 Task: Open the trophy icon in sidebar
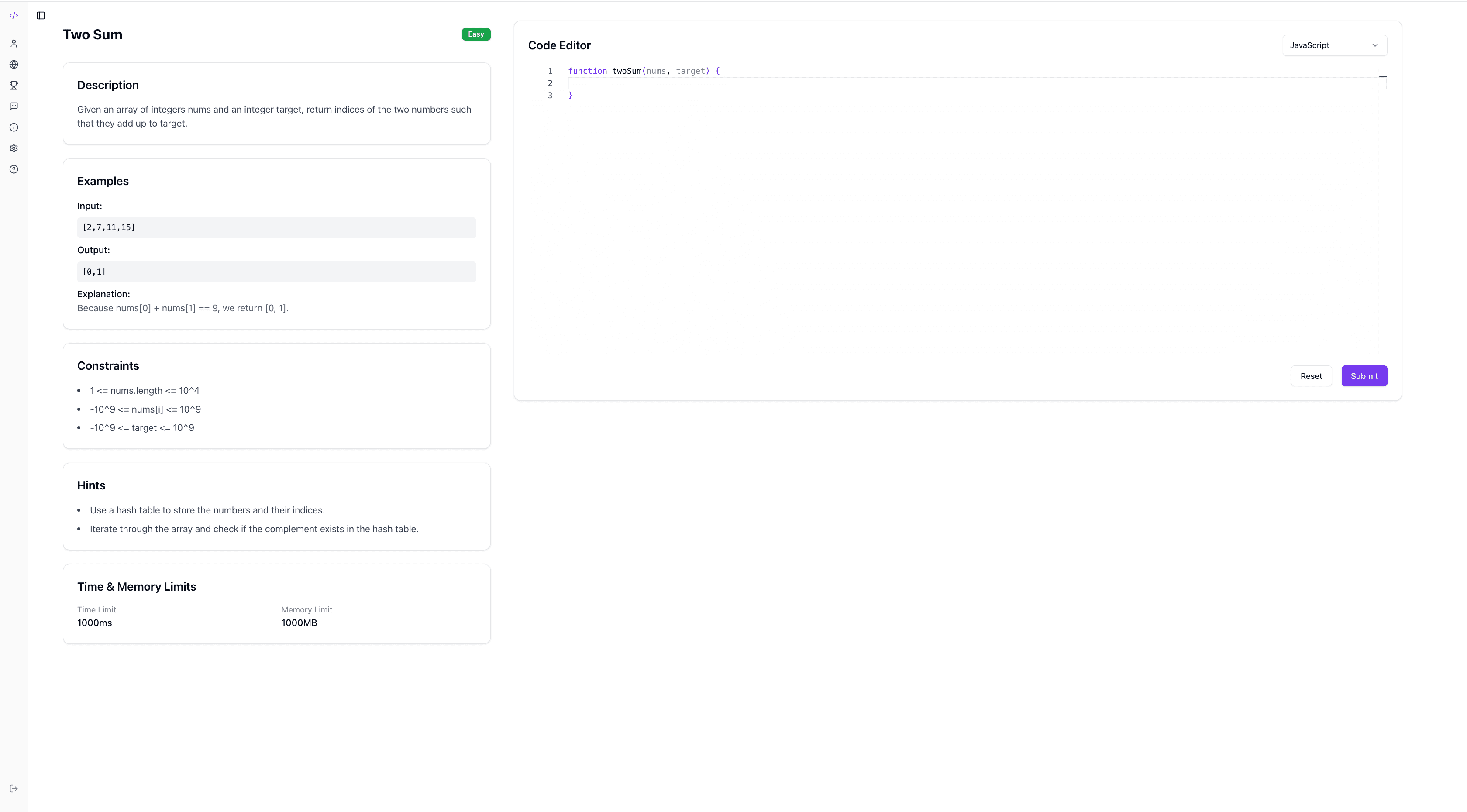pos(14,86)
